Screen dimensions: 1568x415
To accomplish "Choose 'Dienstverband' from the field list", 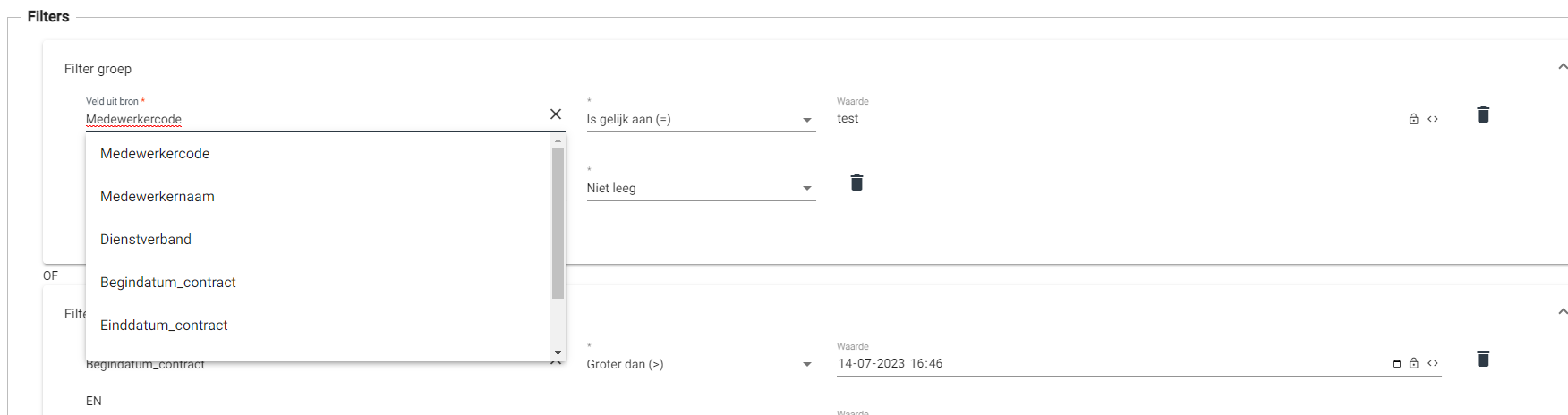I will click(146, 240).
